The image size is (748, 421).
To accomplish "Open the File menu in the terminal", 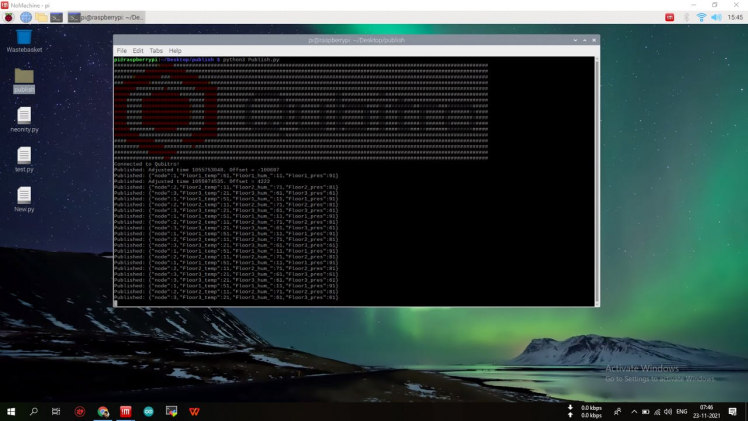I will point(122,51).
